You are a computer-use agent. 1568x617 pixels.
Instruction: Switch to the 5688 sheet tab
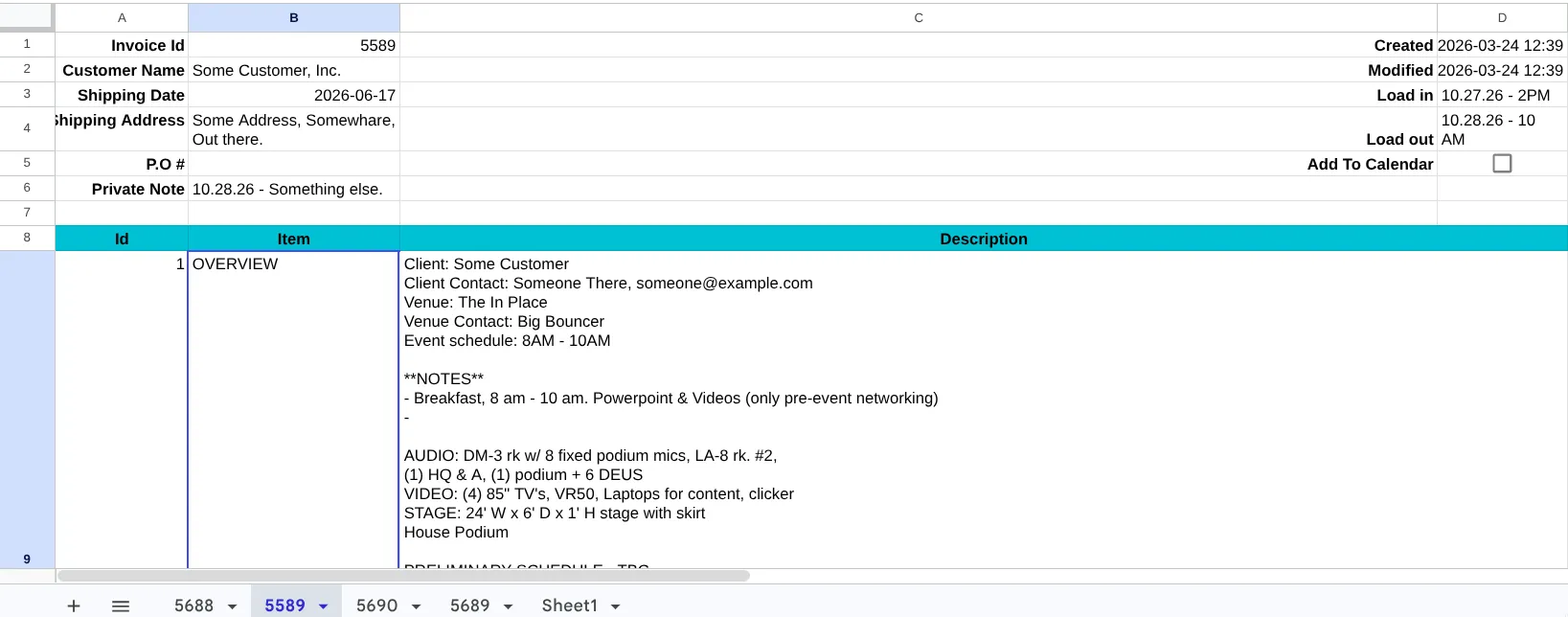193,606
